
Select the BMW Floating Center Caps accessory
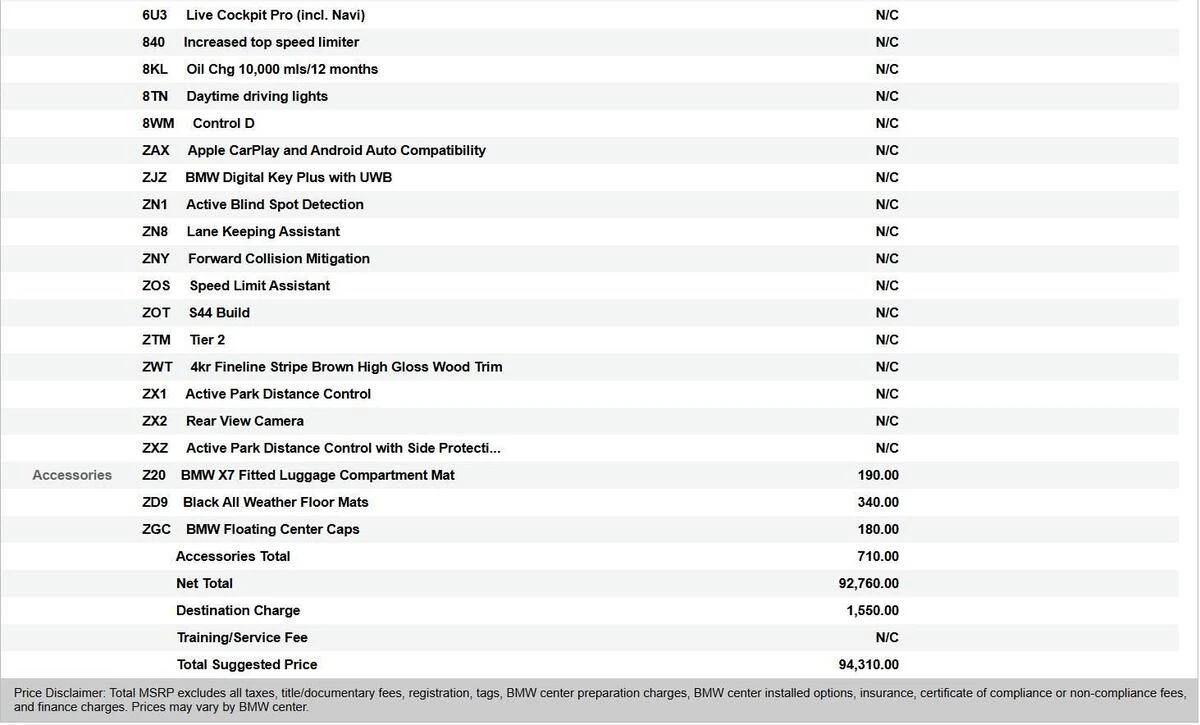coord(272,529)
